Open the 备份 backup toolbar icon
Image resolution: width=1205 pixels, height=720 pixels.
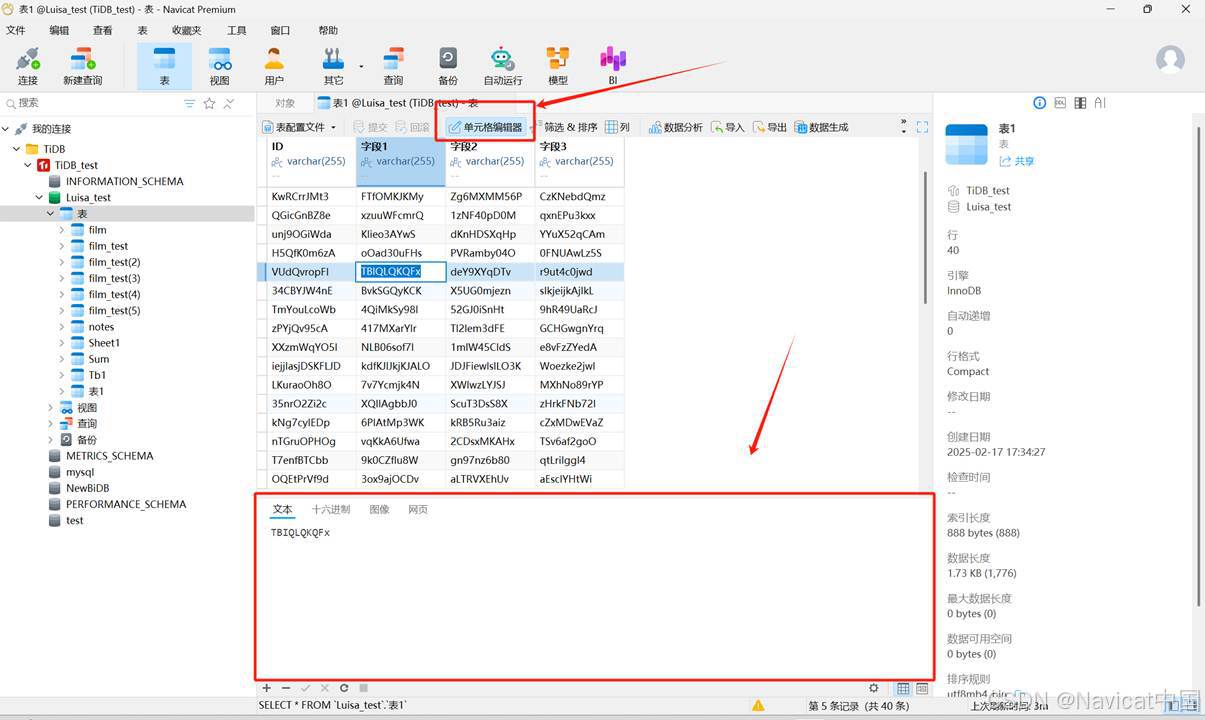click(x=448, y=66)
